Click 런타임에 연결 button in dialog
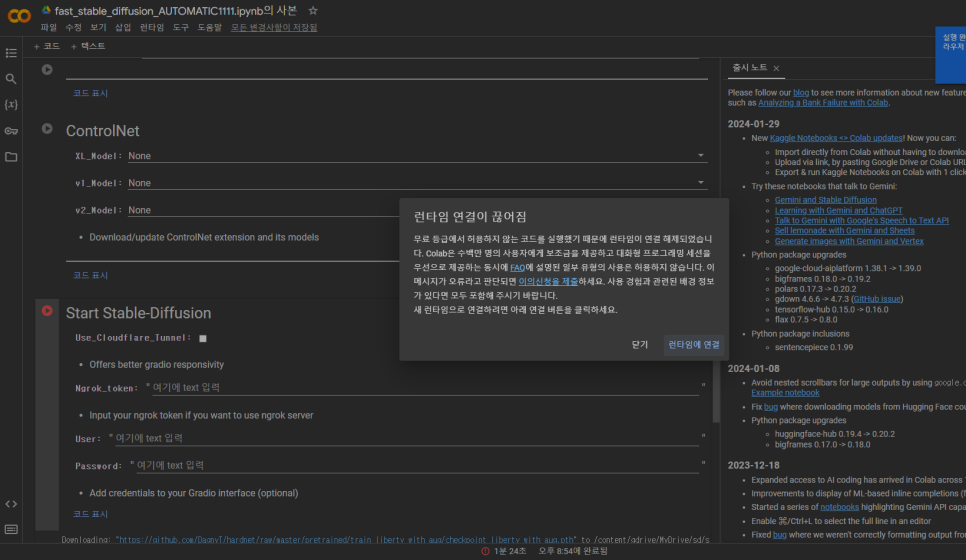966x560 pixels. coord(694,344)
